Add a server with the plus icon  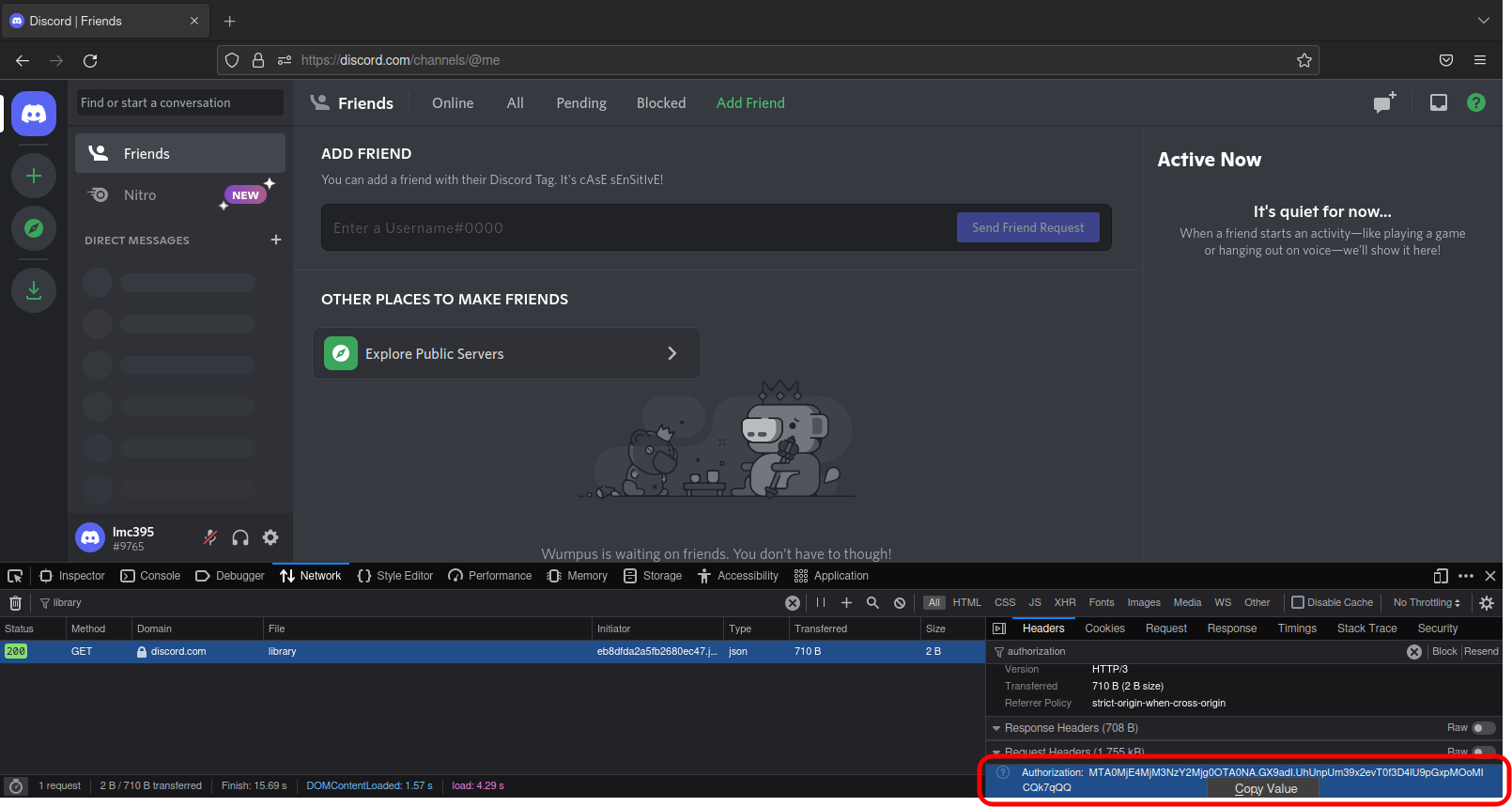pos(34,176)
